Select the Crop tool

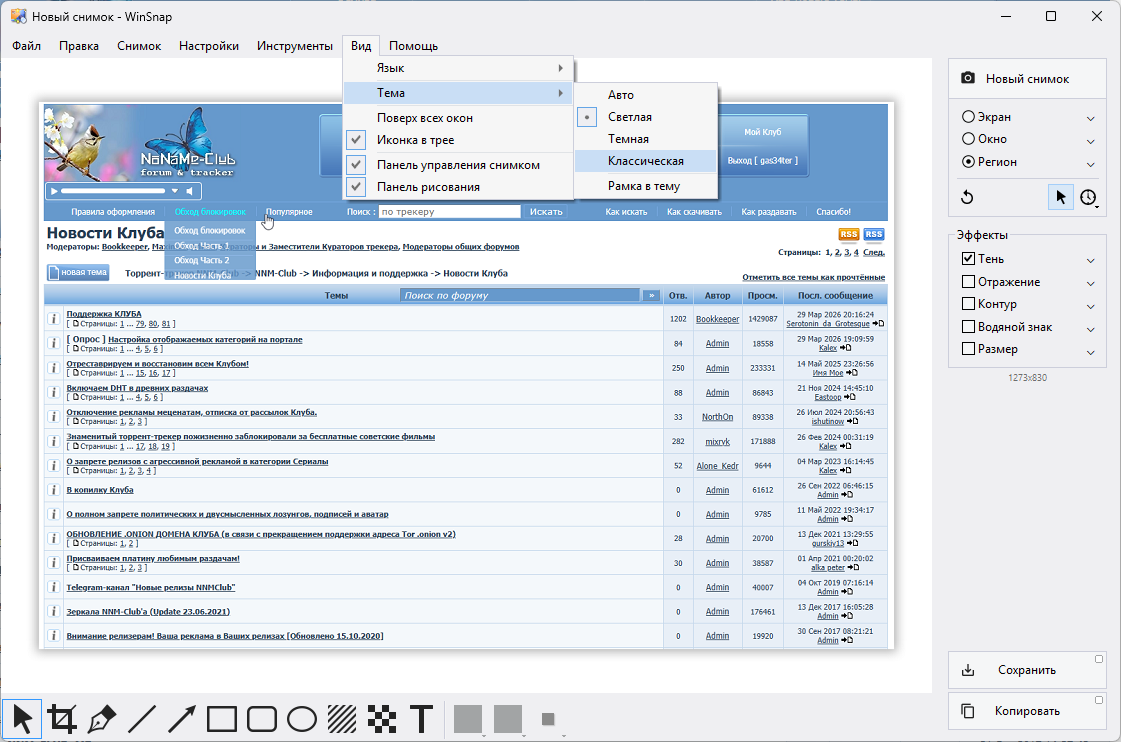[62, 719]
